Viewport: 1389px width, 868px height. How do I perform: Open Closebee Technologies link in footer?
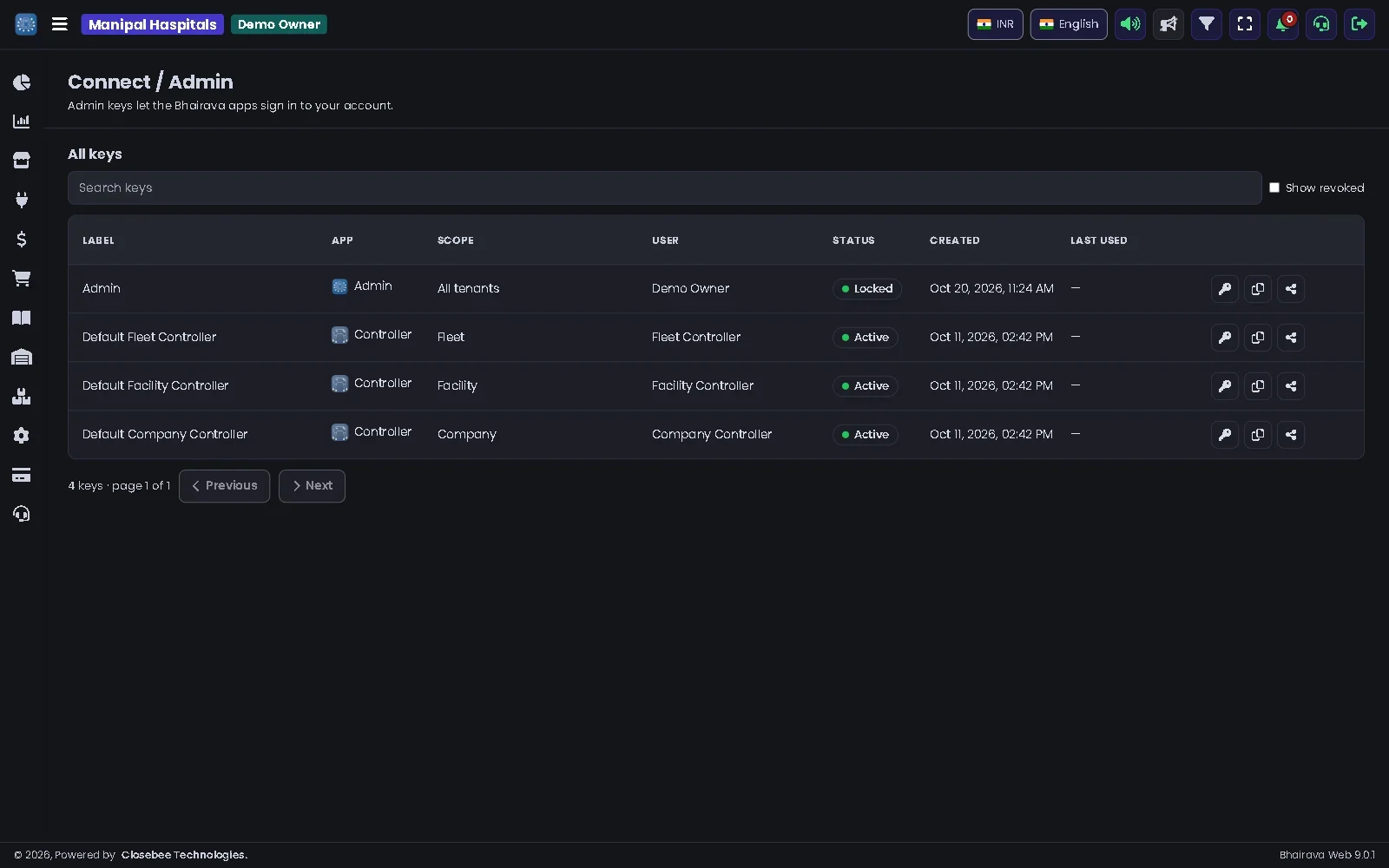184,855
